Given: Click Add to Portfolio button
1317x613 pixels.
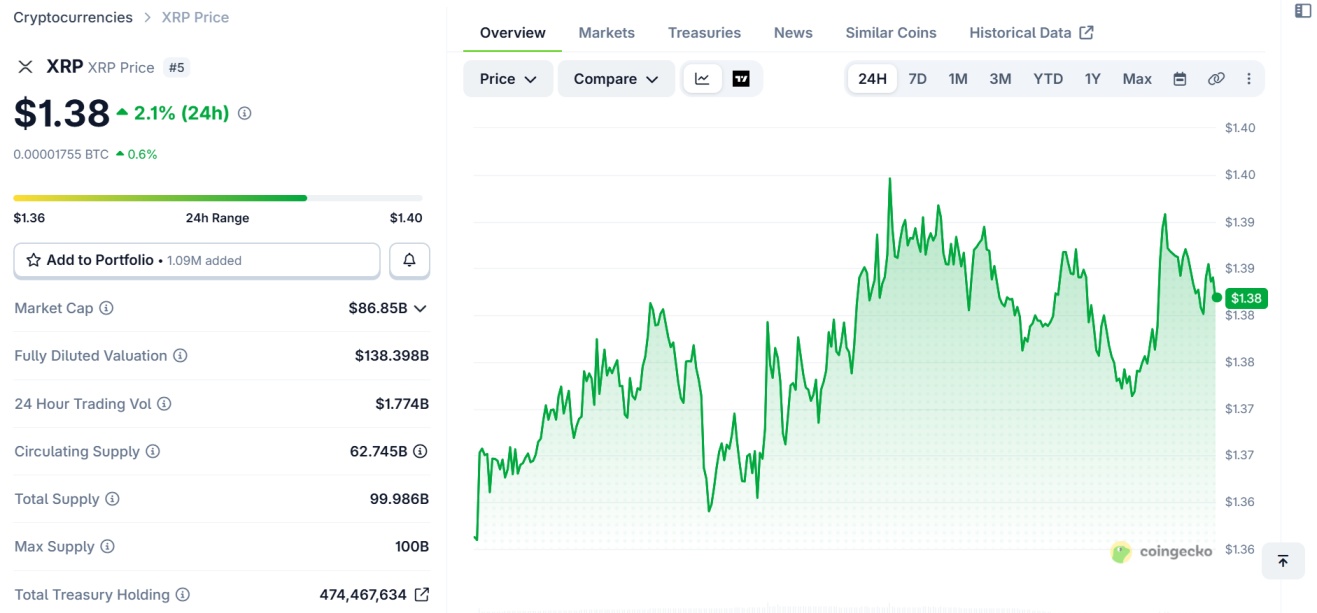Looking at the screenshot, I should (197, 260).
